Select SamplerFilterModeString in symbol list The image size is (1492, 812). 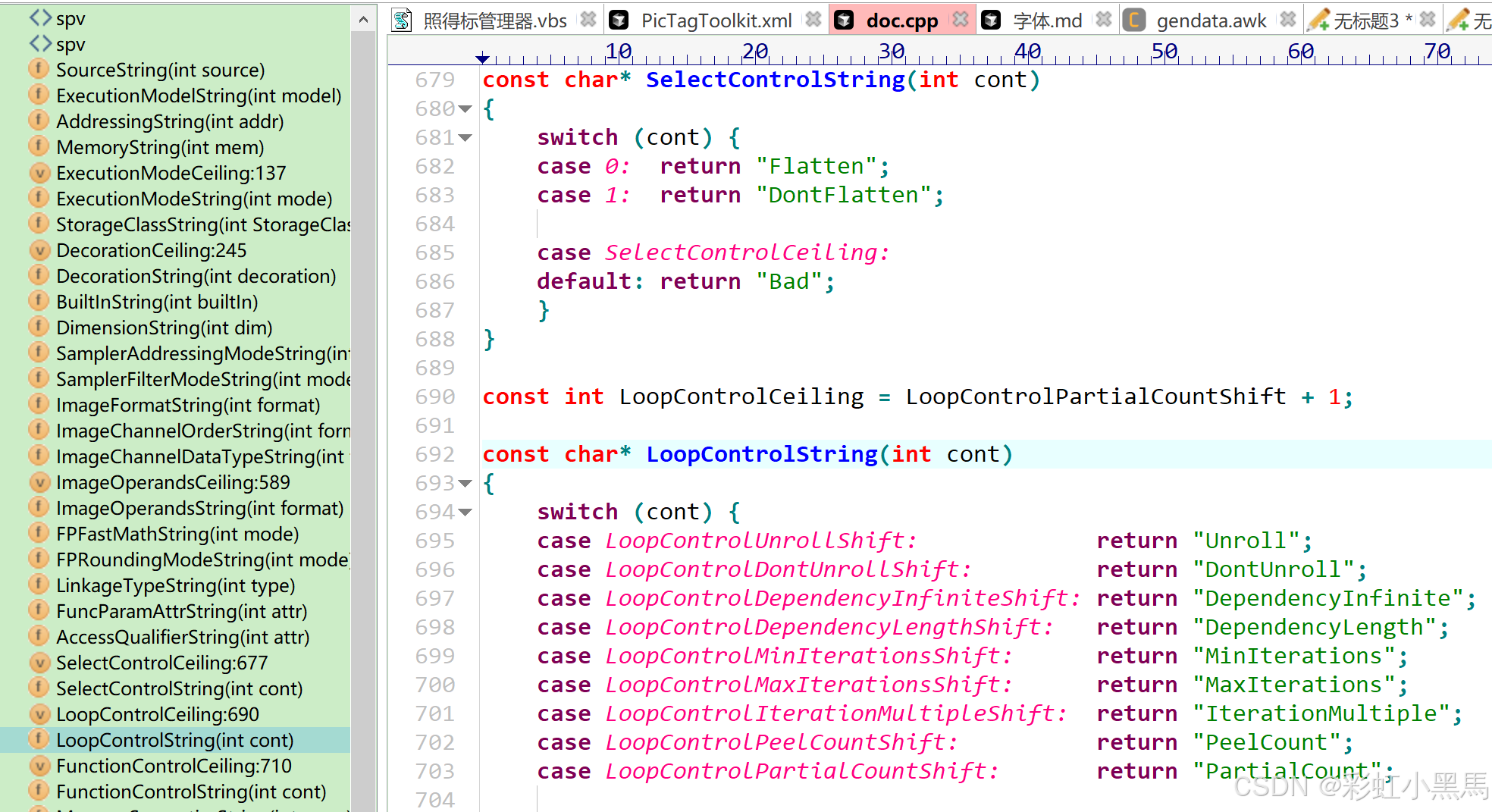(x=203, y=379)
